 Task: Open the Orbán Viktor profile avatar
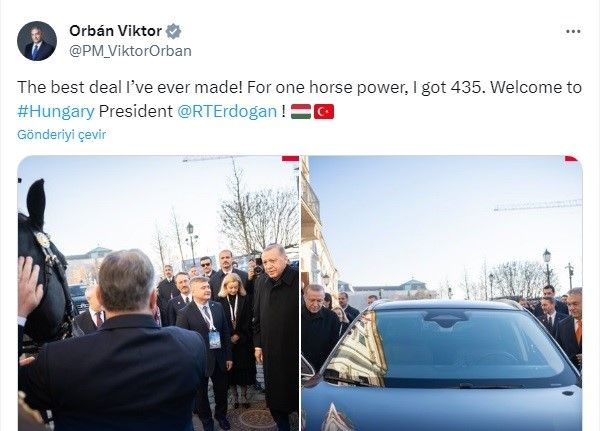click(x=37, y=41)
